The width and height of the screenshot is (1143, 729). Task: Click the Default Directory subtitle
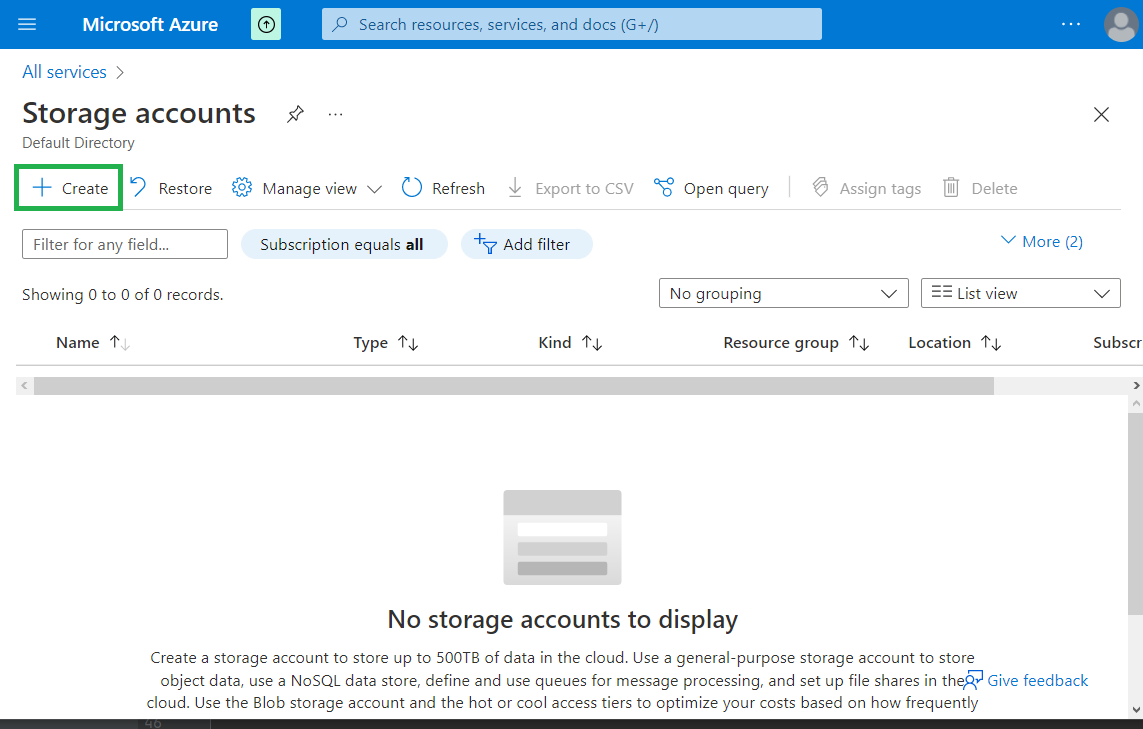78,143
